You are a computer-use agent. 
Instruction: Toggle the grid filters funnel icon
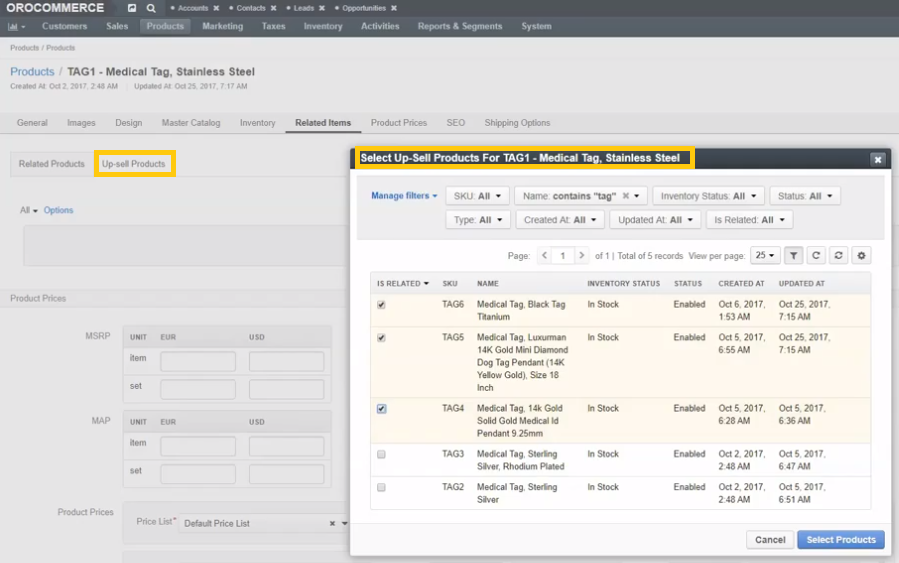794,255
